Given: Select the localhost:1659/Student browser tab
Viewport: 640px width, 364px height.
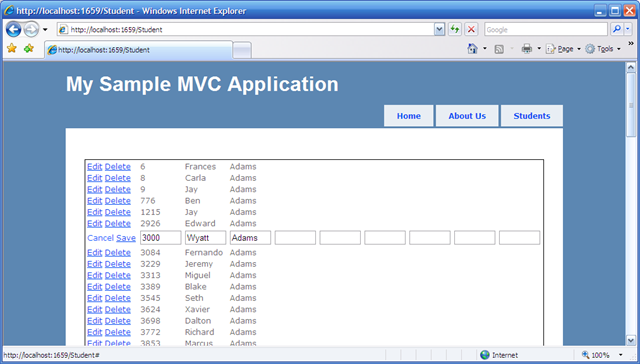Looking at the screenshot, I should [139, 50].
